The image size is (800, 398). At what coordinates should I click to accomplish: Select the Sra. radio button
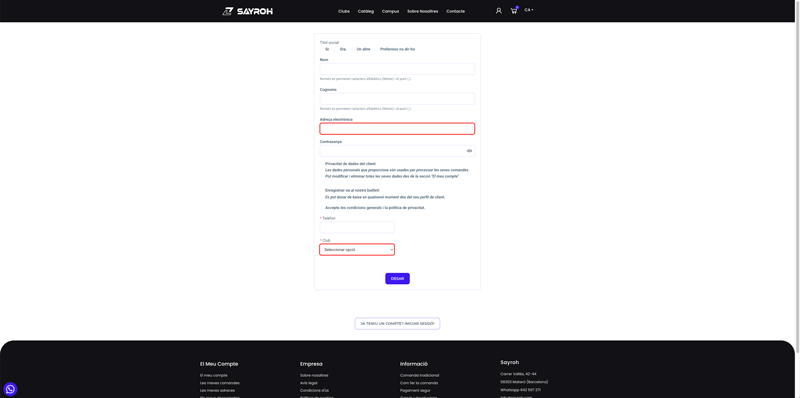click(337, 49)
